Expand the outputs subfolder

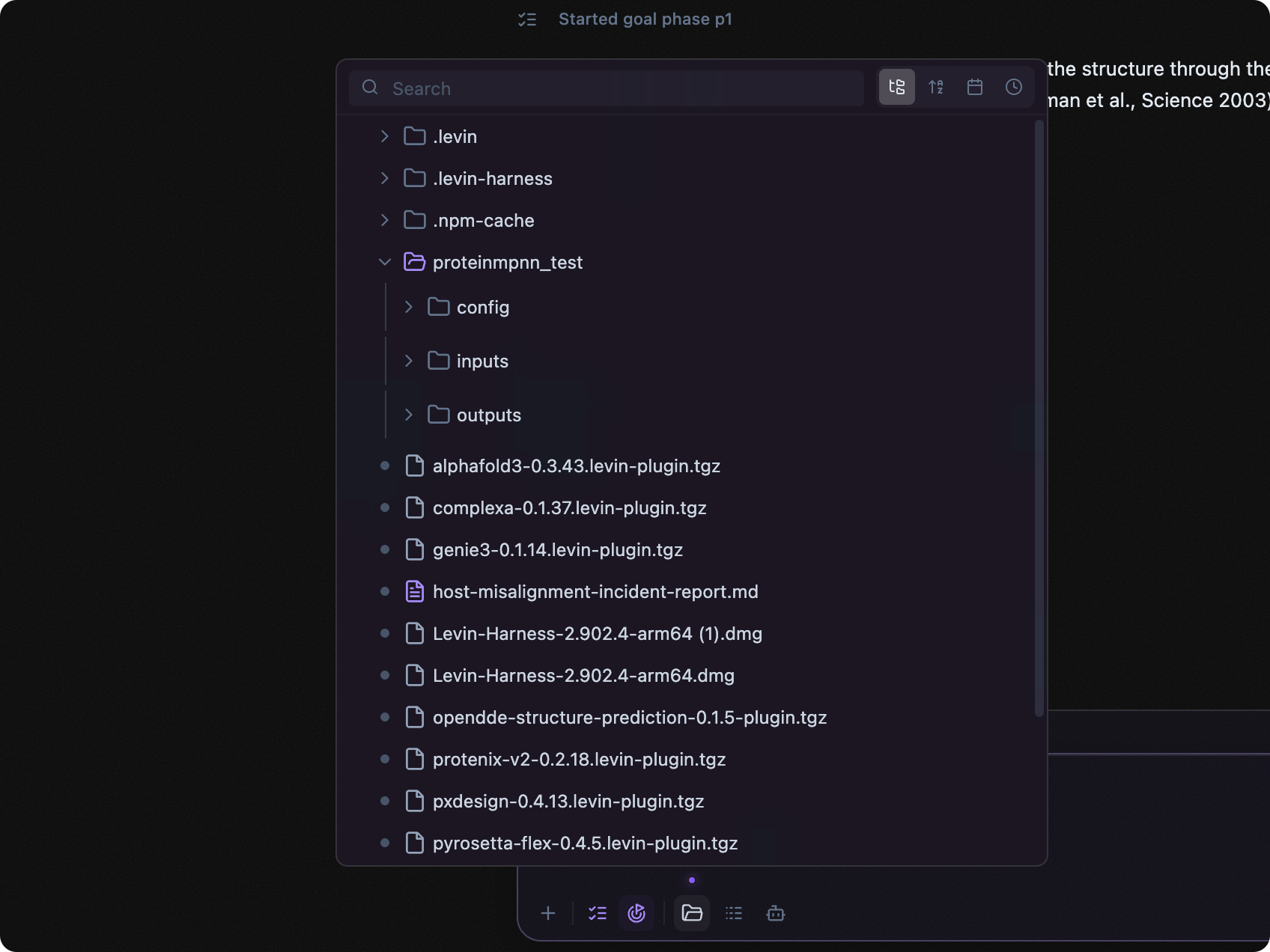point(408,415)
